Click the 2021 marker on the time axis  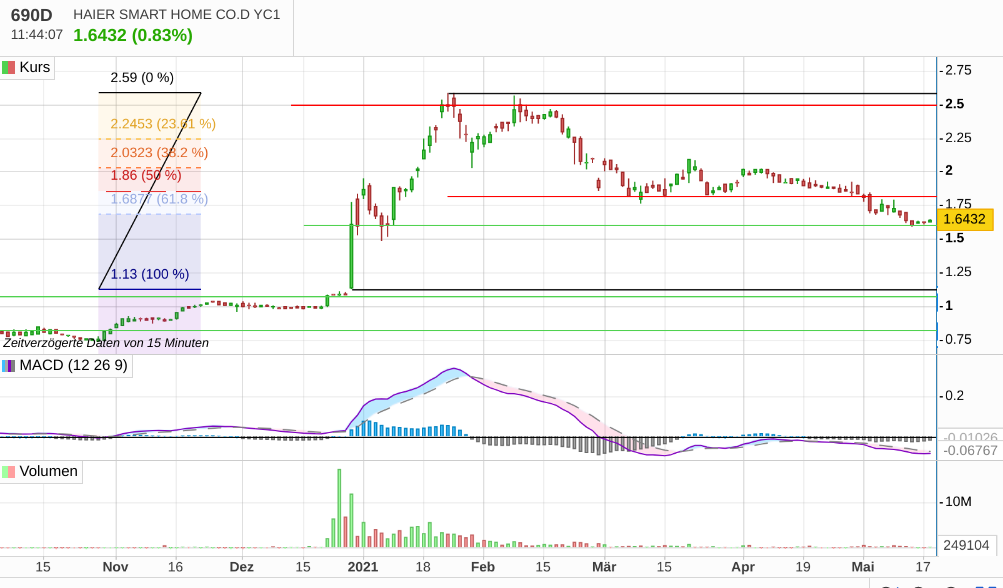pos(363,566)
